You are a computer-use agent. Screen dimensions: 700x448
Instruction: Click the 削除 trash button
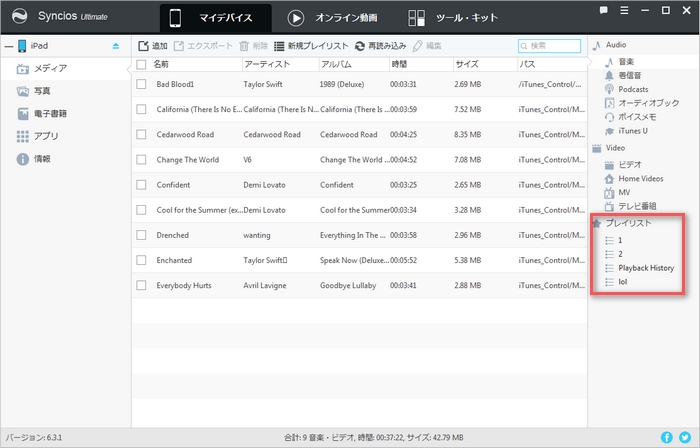(x=253, y=46)
